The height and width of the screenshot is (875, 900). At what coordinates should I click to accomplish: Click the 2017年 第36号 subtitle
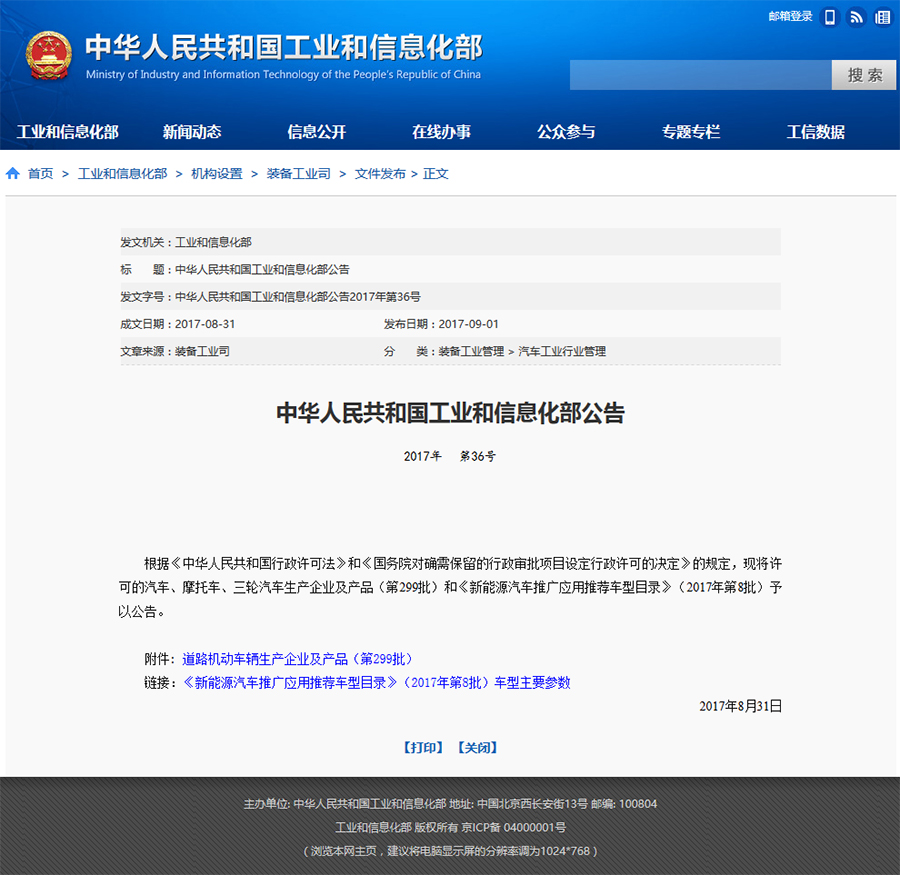pyautogui.click(x=449, y=456)
